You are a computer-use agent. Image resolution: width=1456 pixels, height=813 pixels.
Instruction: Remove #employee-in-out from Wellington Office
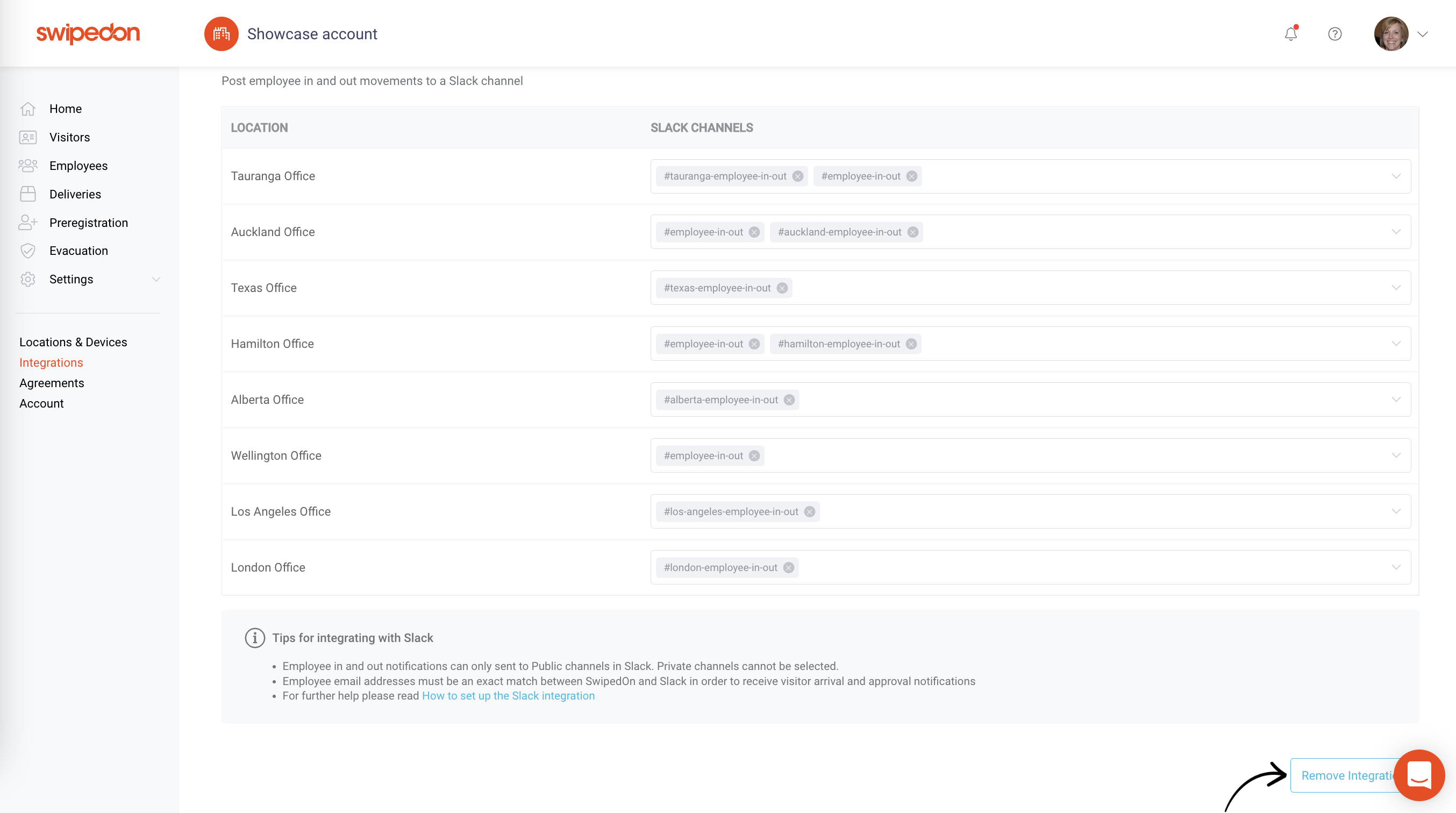[754, 457]
